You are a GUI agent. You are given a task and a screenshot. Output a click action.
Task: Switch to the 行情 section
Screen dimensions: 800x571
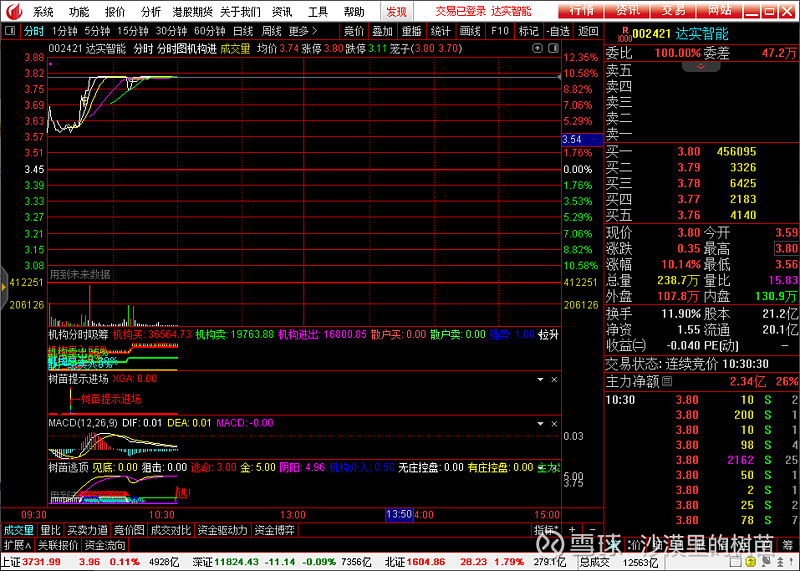click(581, 10)
